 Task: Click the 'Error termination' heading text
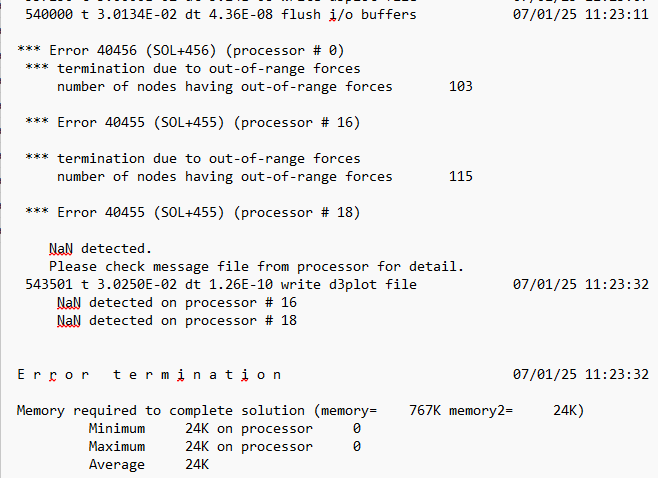[x=149, y=374]
